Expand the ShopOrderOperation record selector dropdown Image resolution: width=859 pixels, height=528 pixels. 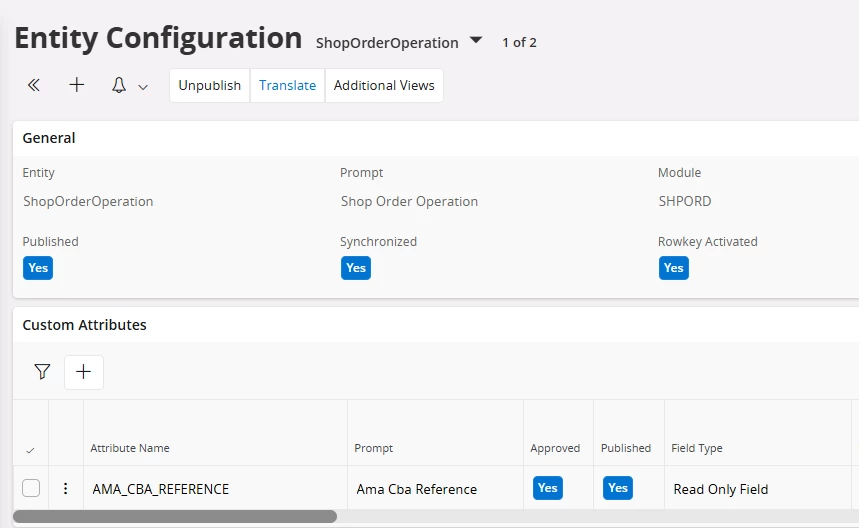point(476,41)
